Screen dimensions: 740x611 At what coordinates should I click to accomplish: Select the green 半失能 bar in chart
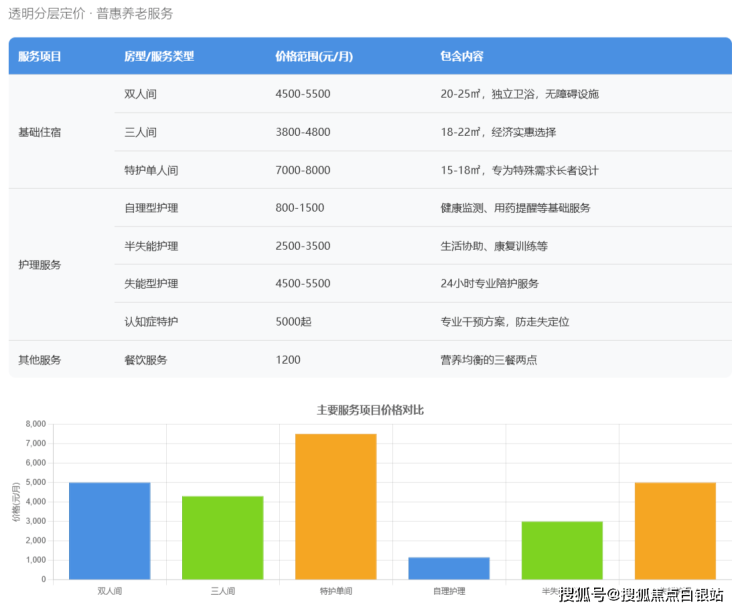coord(561,550)
